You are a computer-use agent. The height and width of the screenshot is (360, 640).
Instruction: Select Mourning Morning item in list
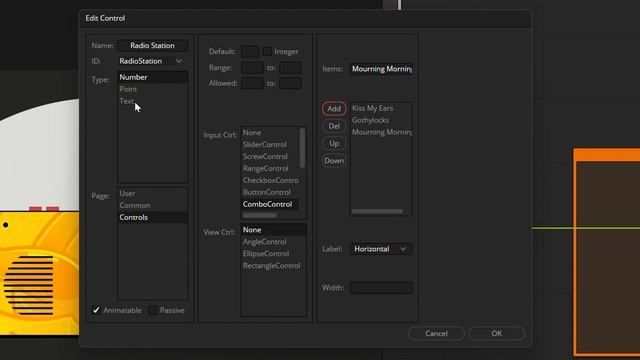pyautogui.click(x=381, y=132)
